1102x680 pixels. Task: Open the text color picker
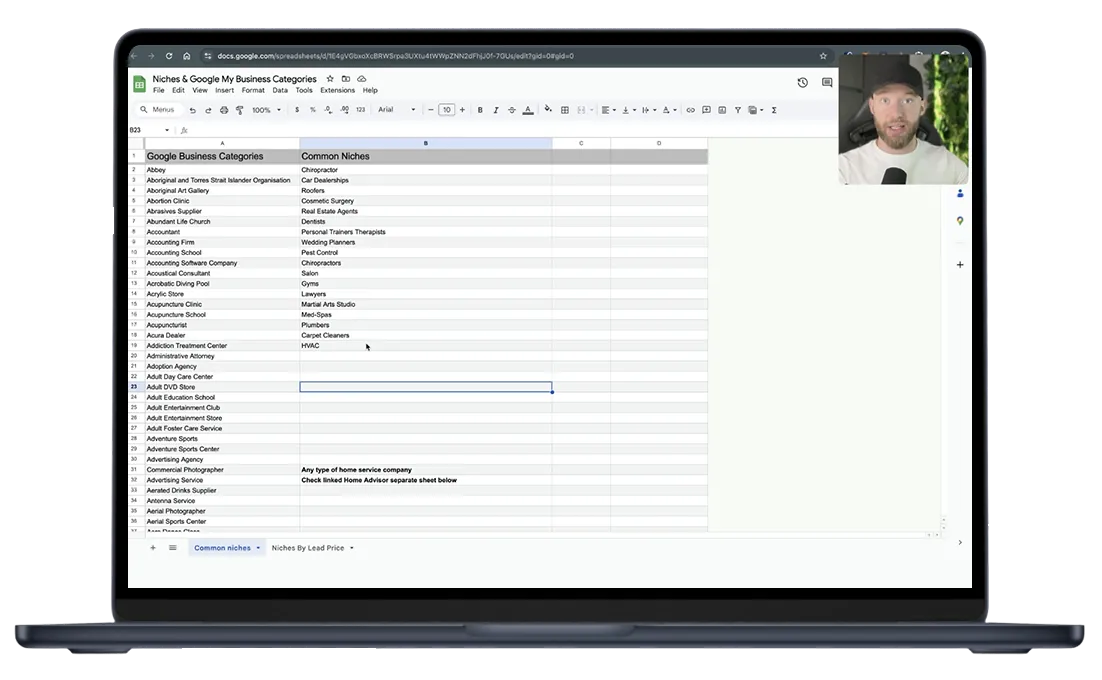[528, 110]
